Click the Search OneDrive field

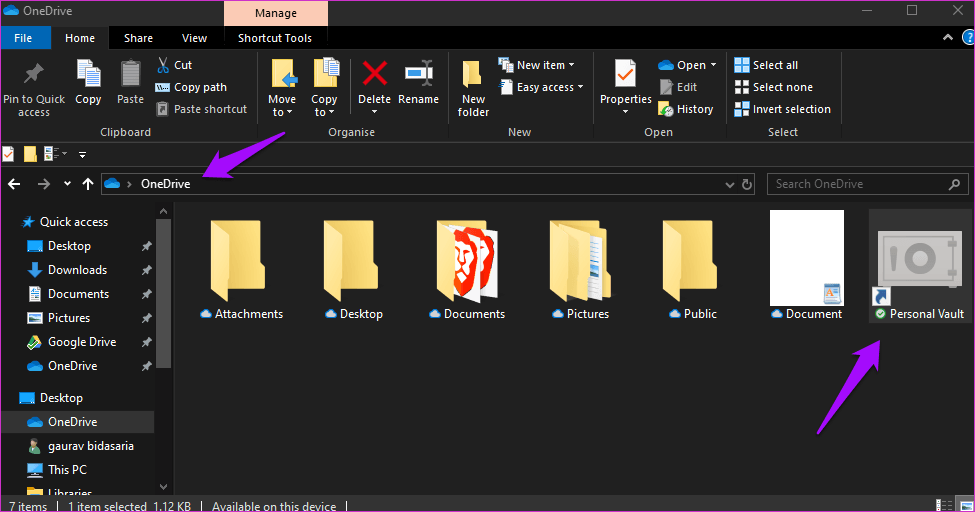pyautogui.click(x=867, y=184)
